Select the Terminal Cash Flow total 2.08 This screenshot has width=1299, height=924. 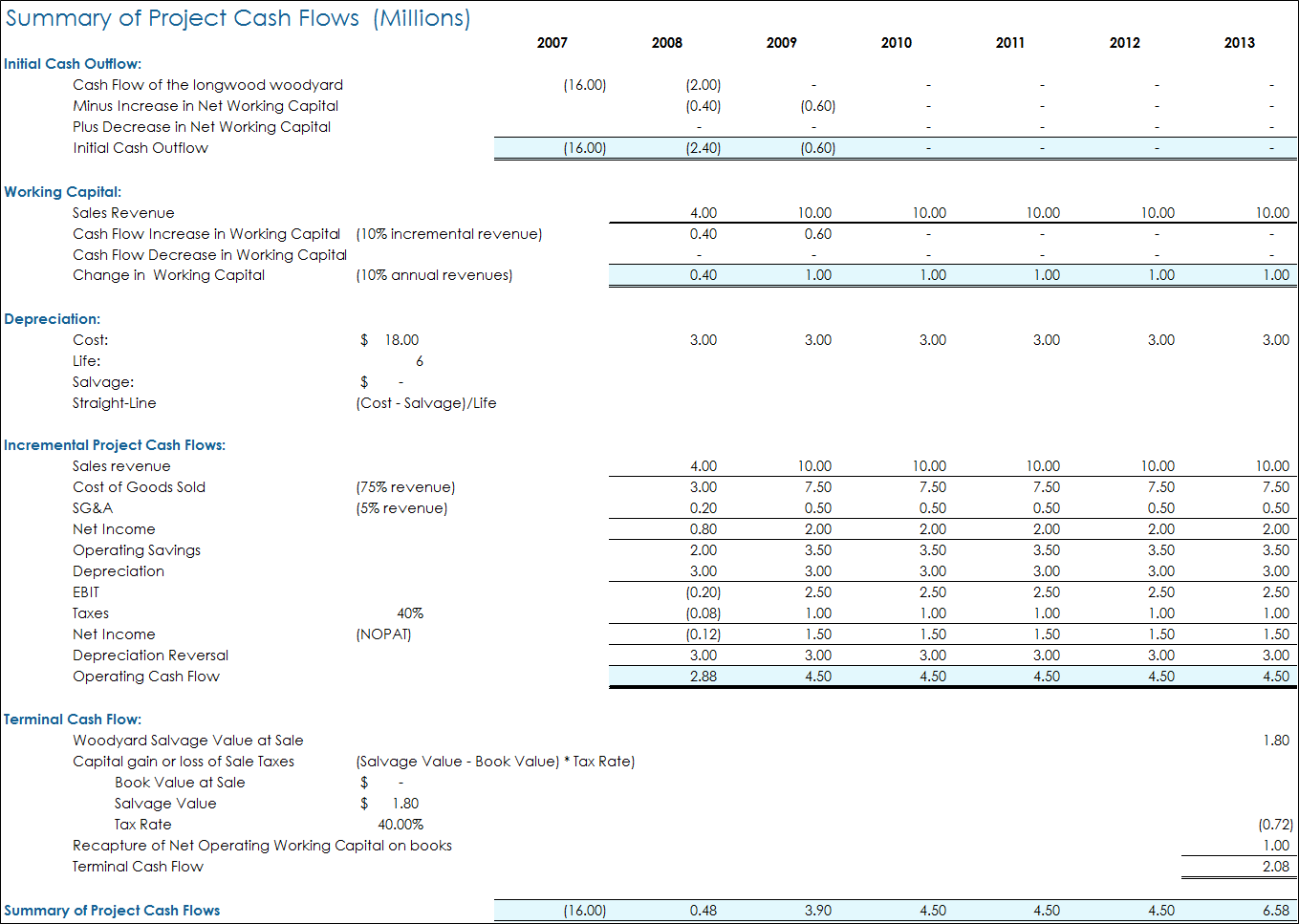pyautogui.click(x=1275, y=867)
